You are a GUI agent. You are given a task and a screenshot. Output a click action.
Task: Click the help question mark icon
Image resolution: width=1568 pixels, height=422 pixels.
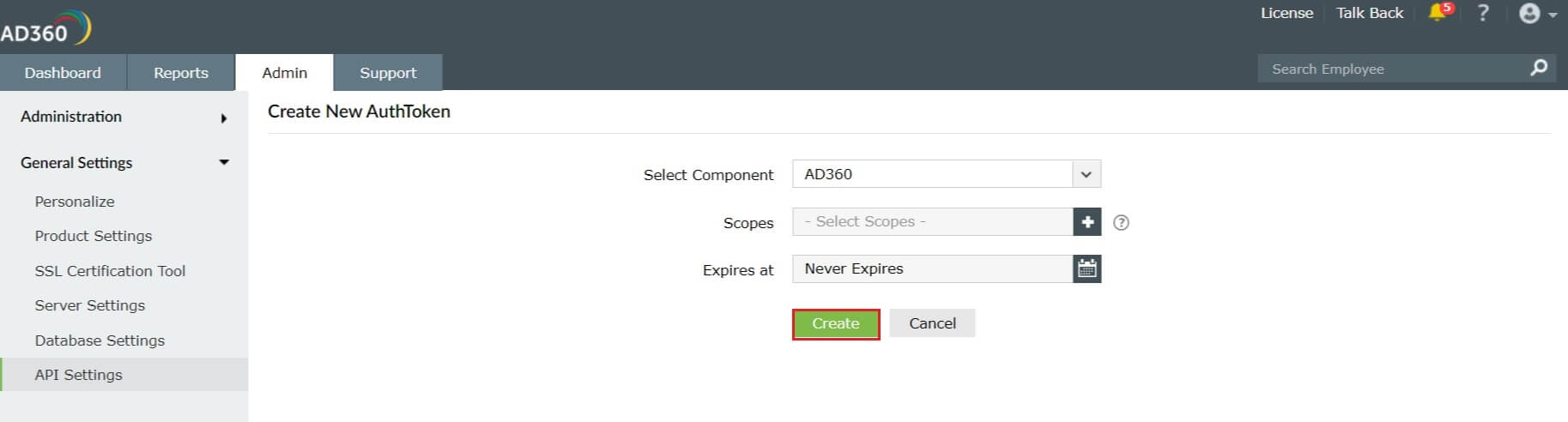tap(1482, 13)
